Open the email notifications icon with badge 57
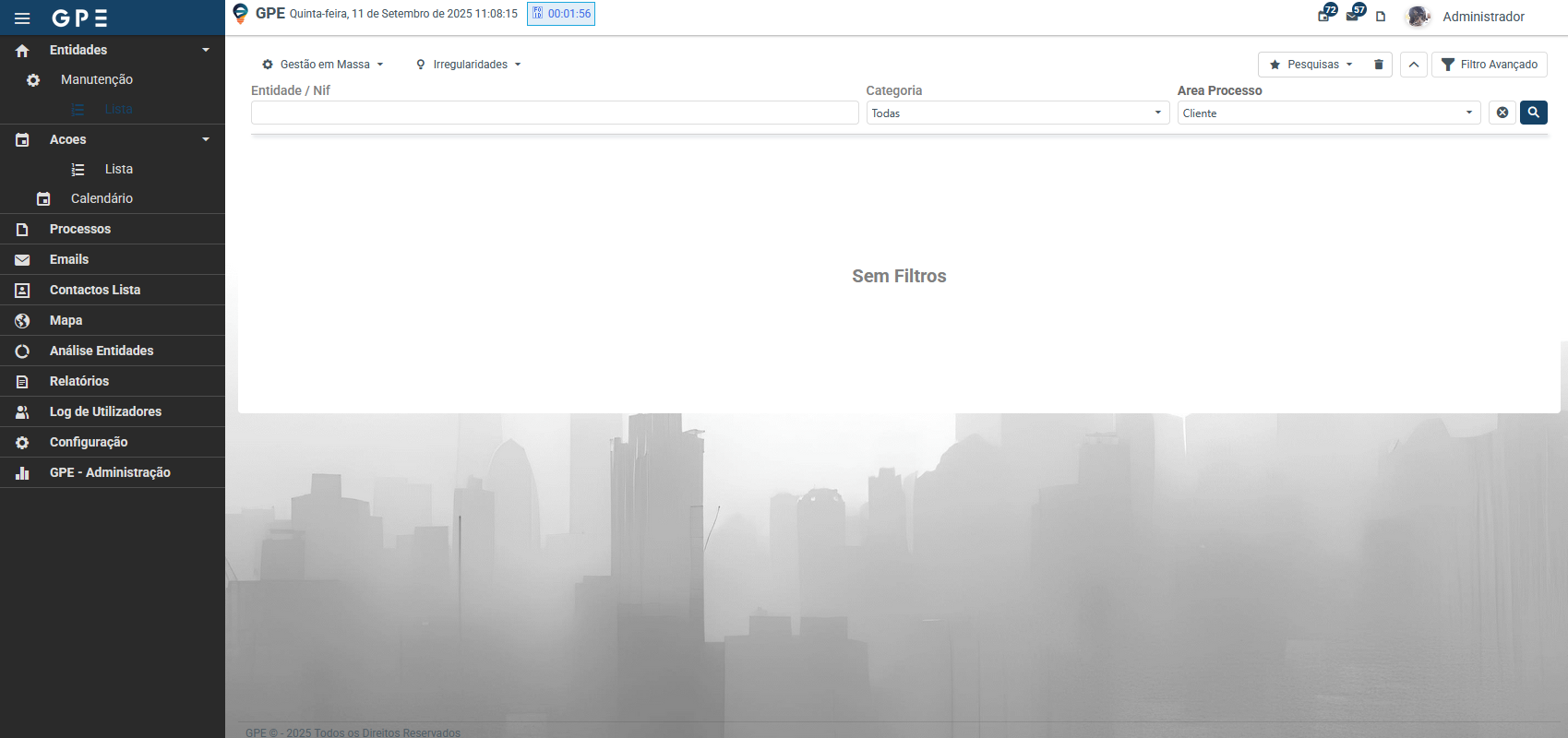Image resolution: width=1568 pixels, height=738 pixels. [x=1354, y=15]
